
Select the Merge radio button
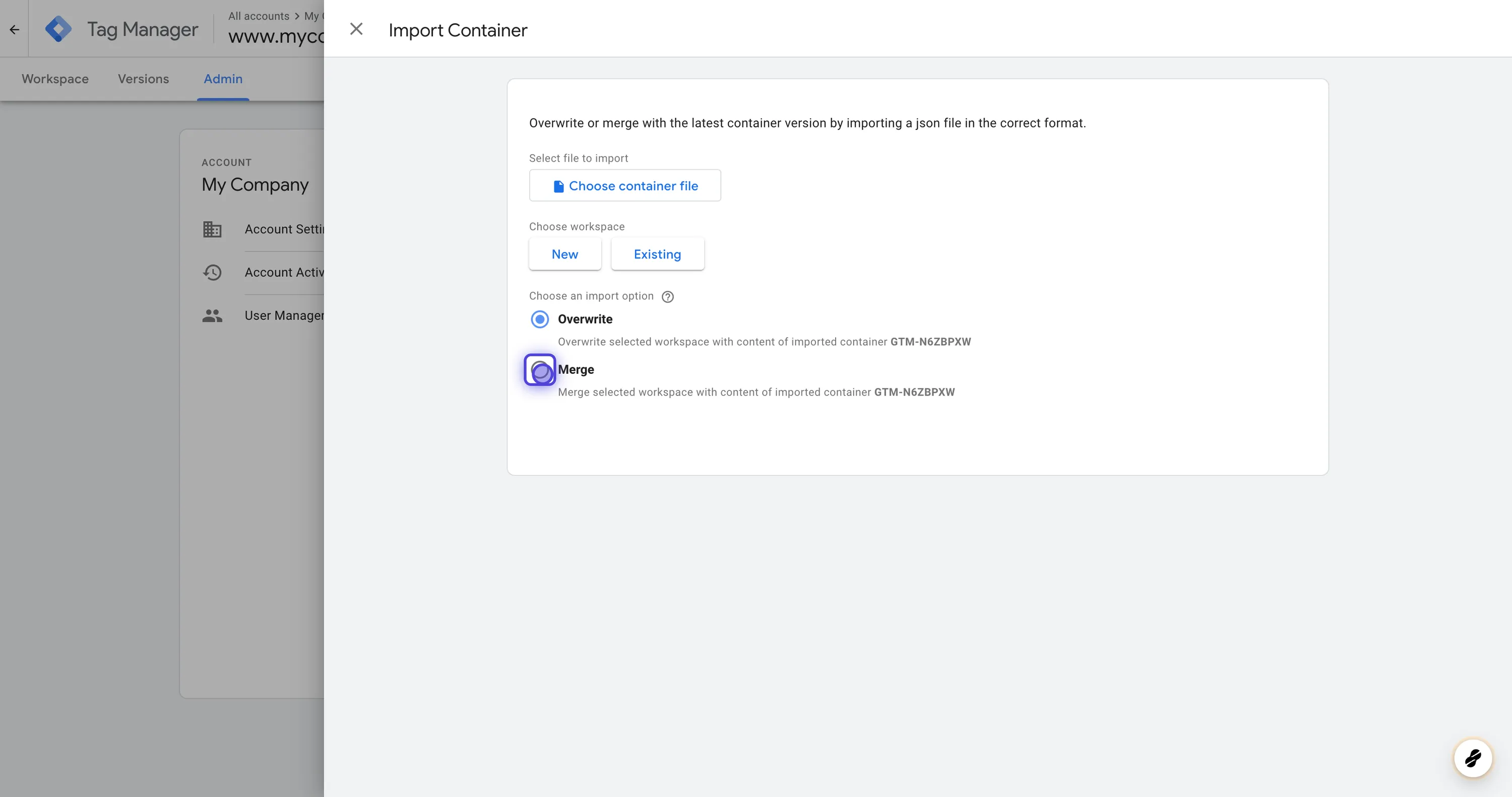click(540, 370)
